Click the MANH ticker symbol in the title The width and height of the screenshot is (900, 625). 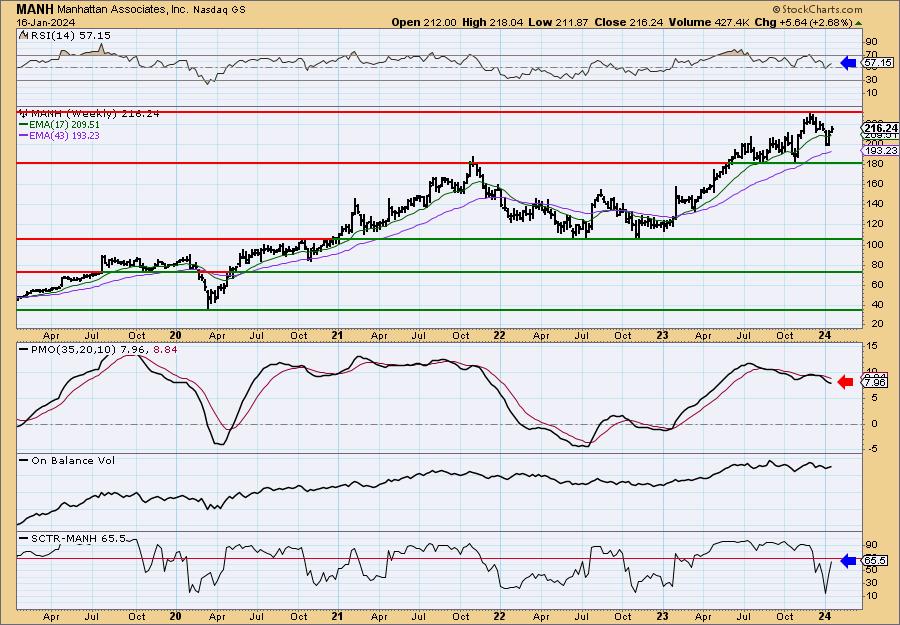tap(35, 9)
